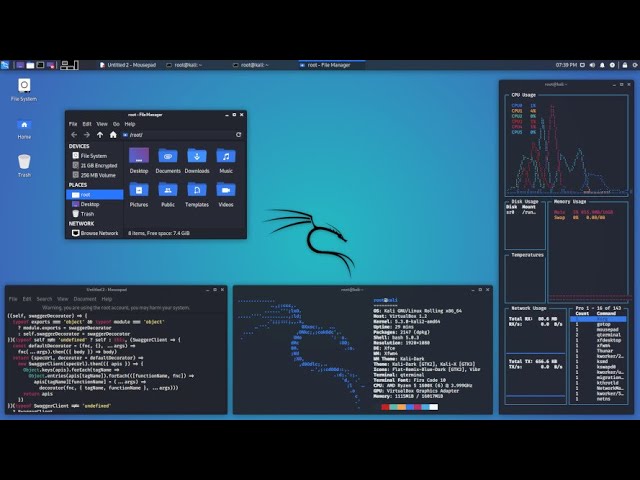Select the 21 GB Encrypted device
Viewport: 640px width, 480px height.
(94, 166)
